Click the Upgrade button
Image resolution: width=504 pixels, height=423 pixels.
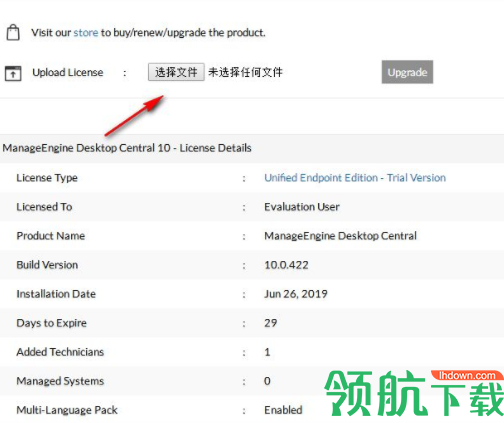407,72
